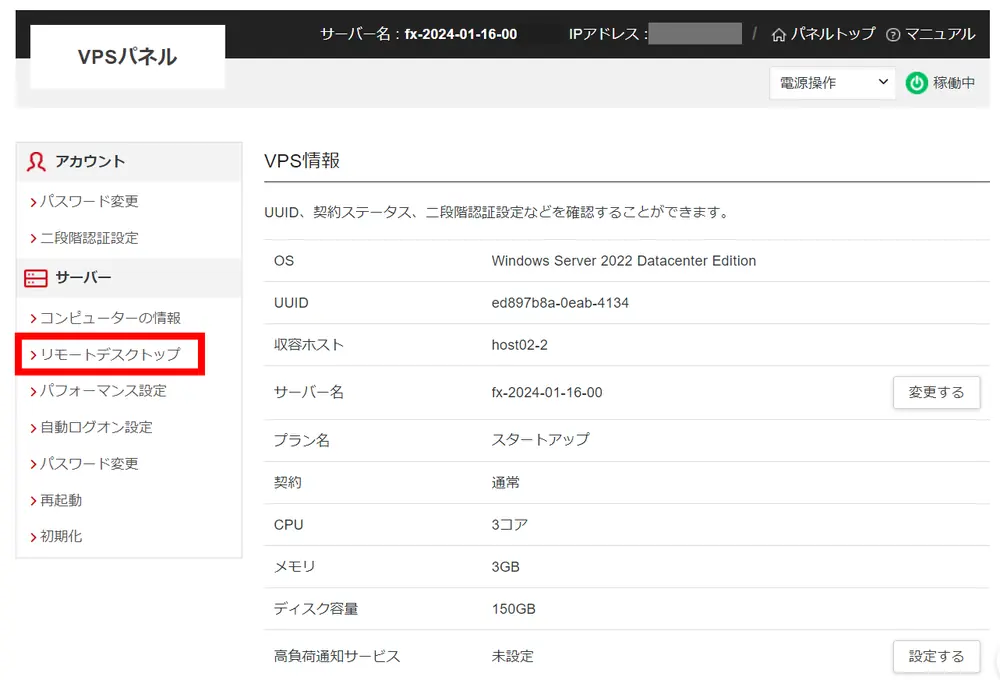Click the green 稼働中 power status icon
Image resolution: width=1000 pixels, height=680 pixels.
click(x=917, y=83)
